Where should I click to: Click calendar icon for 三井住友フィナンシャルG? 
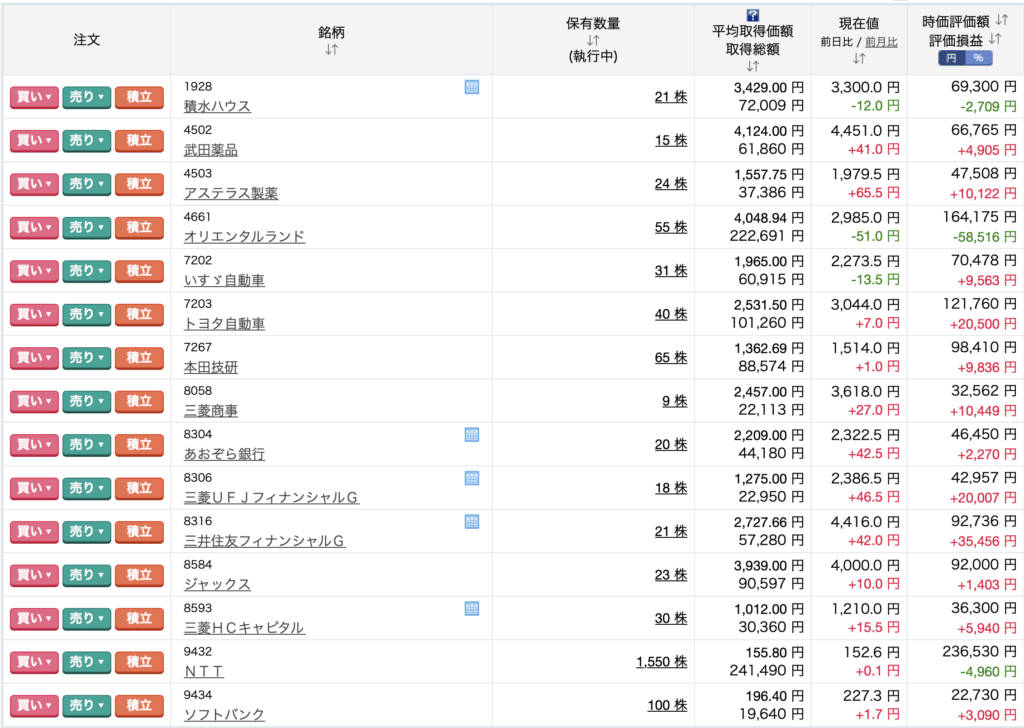[x=472, y=522]
